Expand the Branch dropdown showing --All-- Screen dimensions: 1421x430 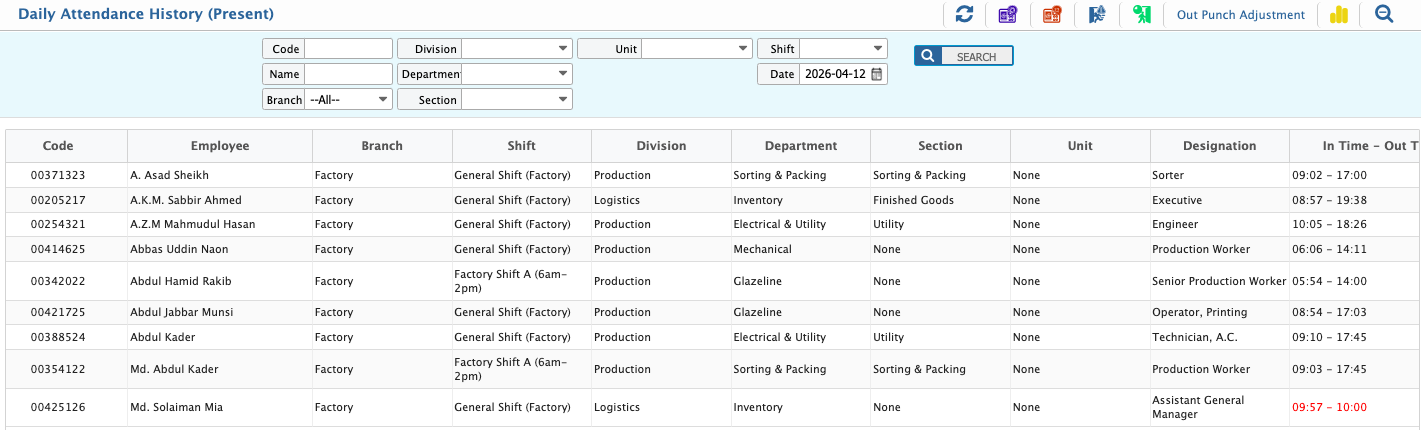click(x=348, y=100)
